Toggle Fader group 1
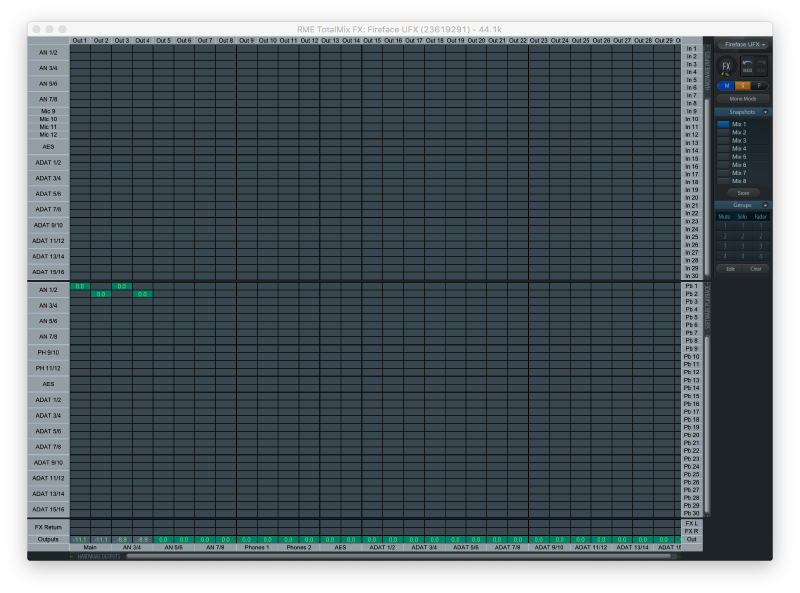800x593 pixels. point(761,226)
